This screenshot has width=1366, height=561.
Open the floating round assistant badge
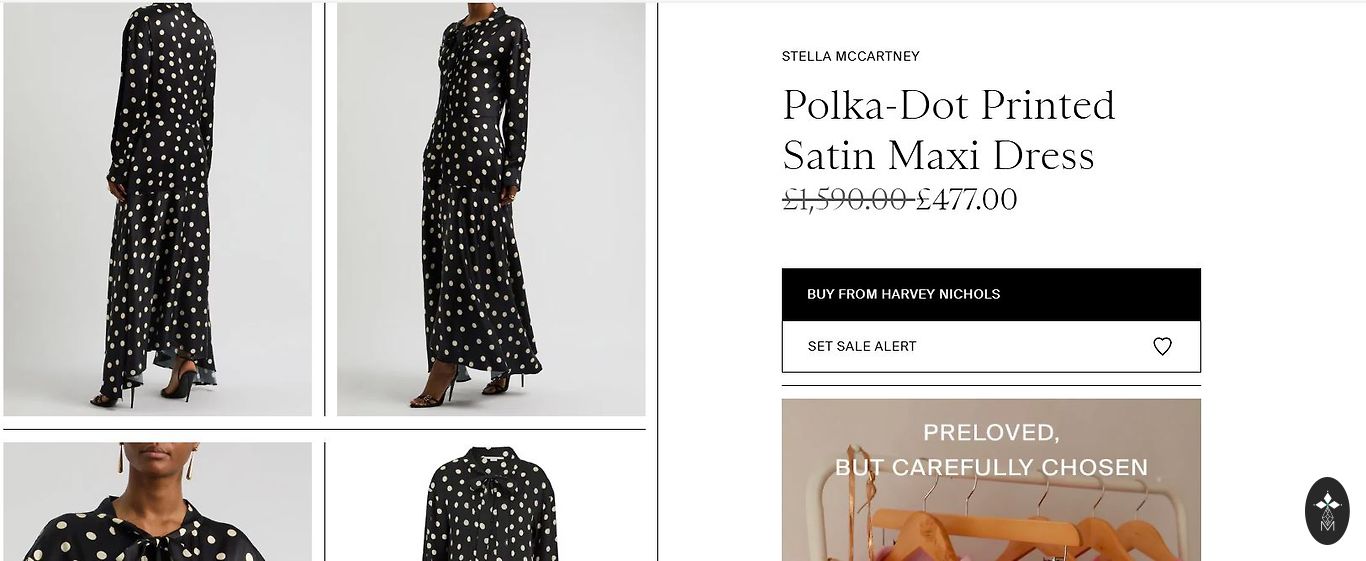pos(1327,511)
